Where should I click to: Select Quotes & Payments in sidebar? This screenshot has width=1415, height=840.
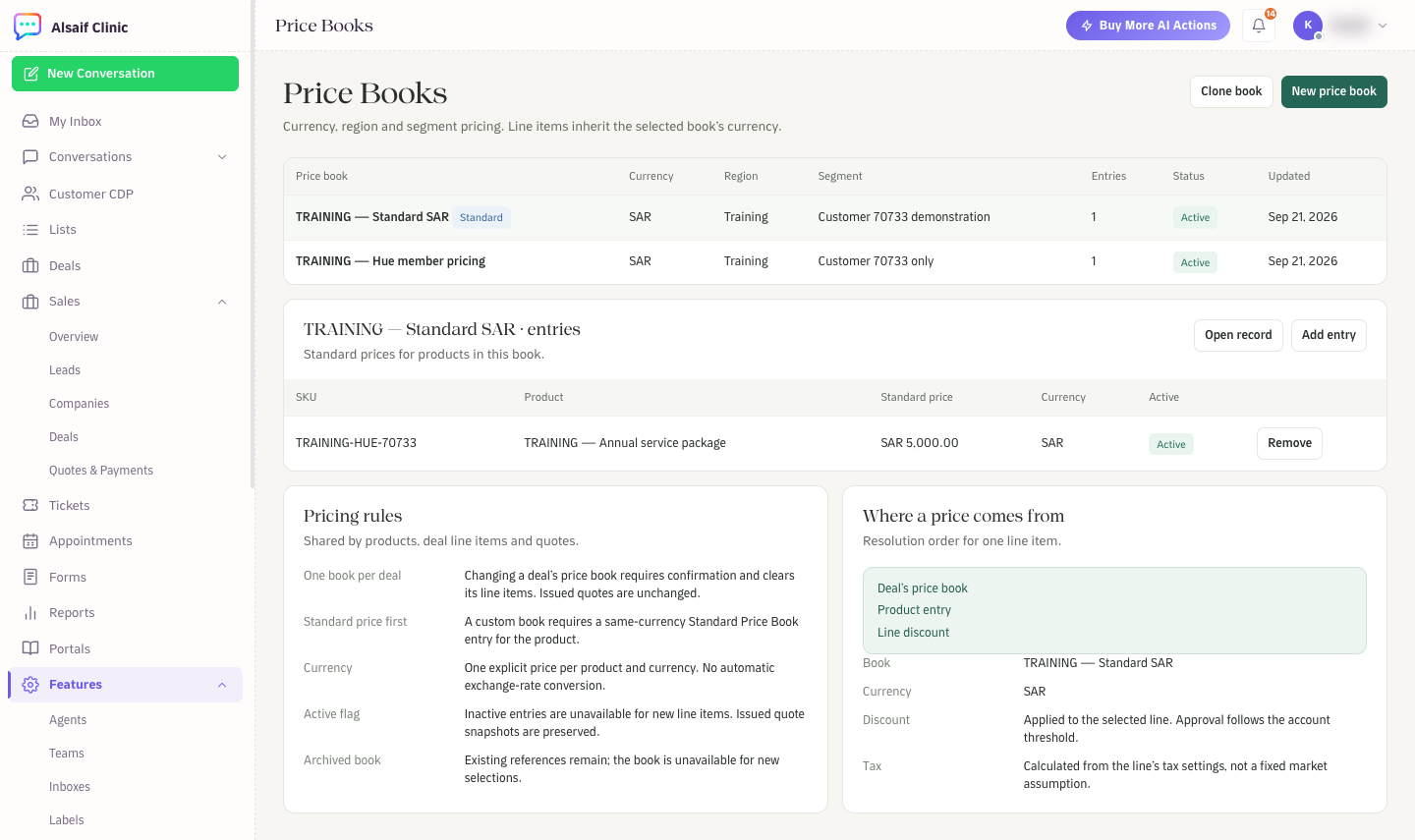pyautogui.click(x=101, y=471)
